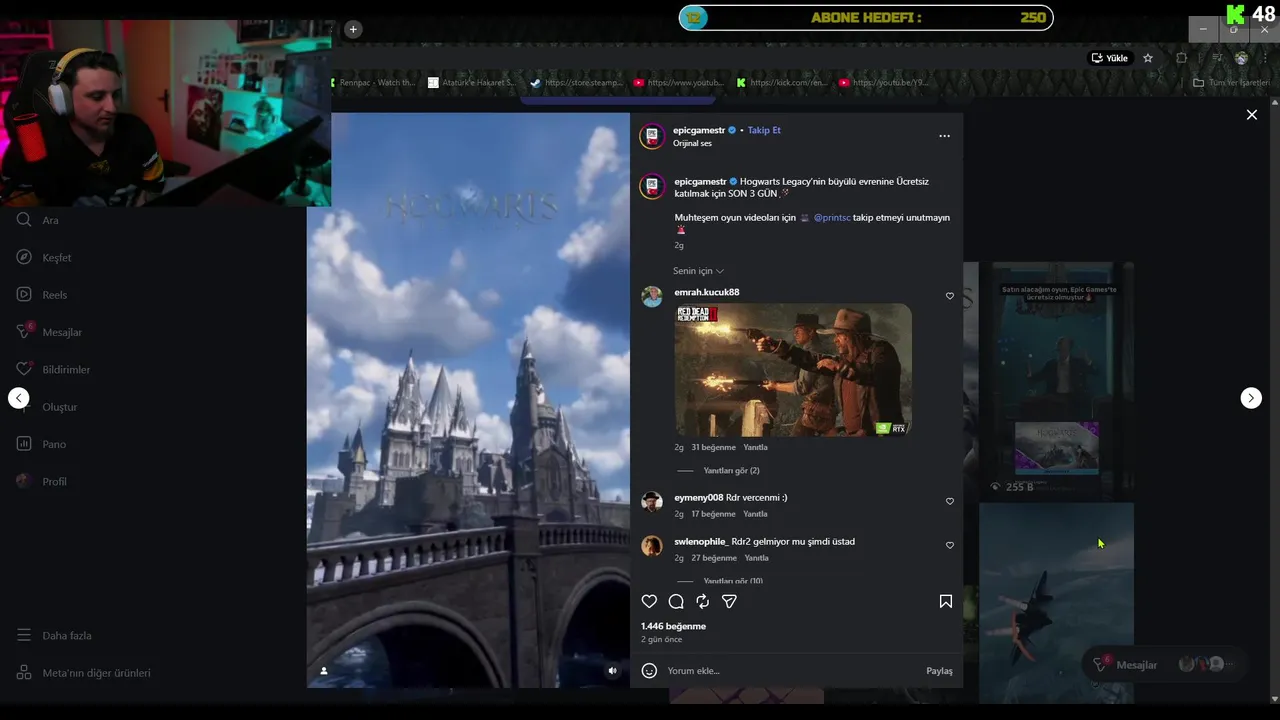Reply to emrah.kucuk88's comment via Yanıtla
The width and height of the screenshot is (1280, 720).
pos(756,447)
